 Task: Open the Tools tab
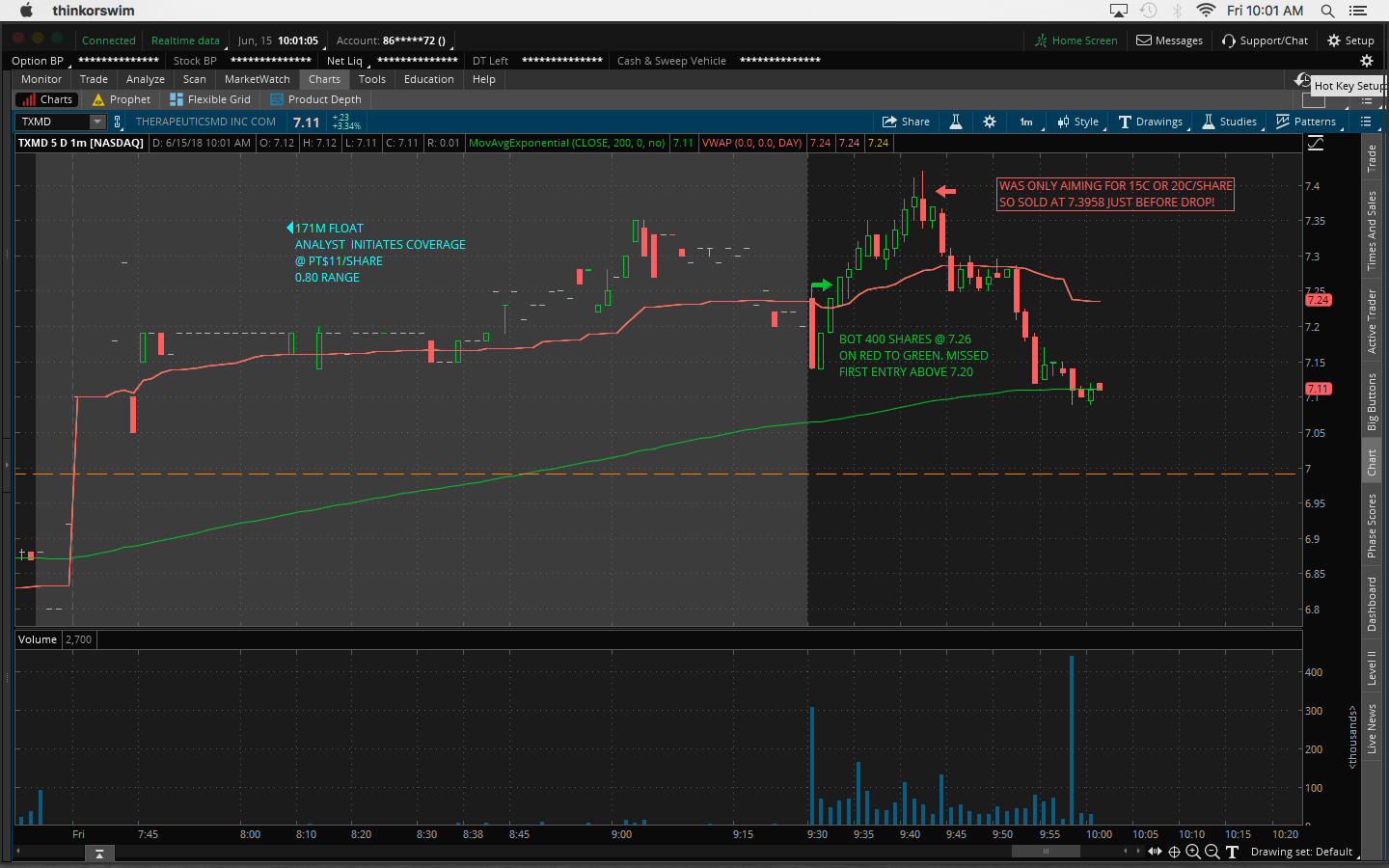372,79
